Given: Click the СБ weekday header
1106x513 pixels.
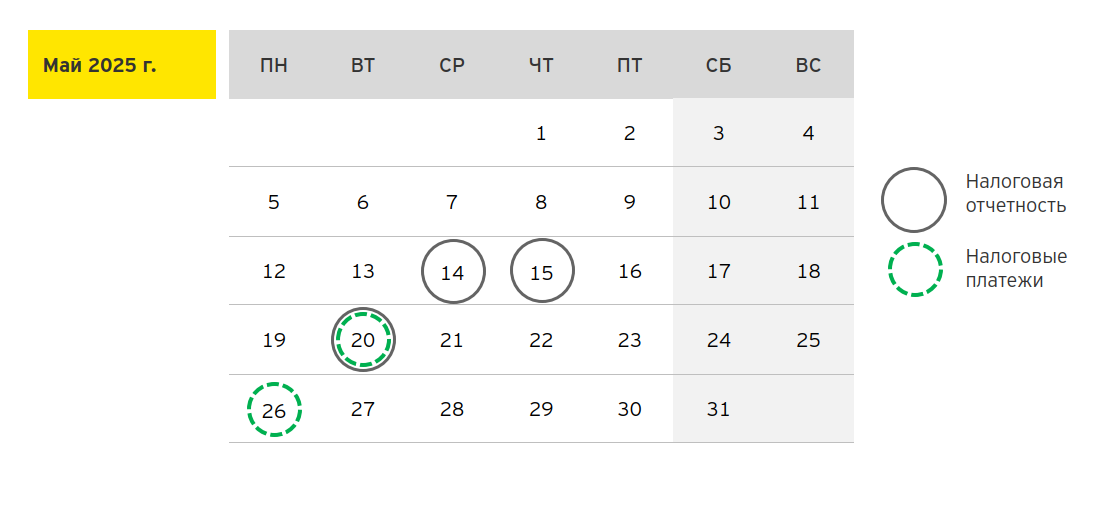Looking at the screenshot, I should pyautogui.click(x=718, y=66).
